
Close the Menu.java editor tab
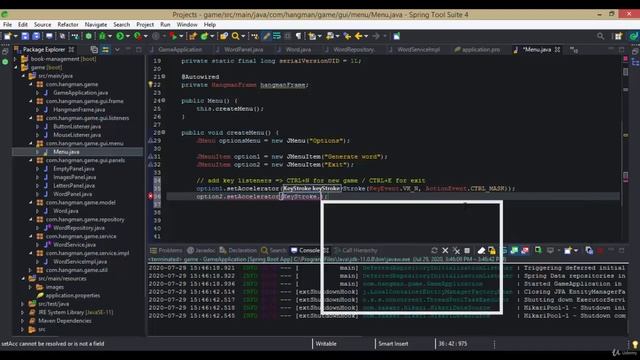click(x=557, y=49)
